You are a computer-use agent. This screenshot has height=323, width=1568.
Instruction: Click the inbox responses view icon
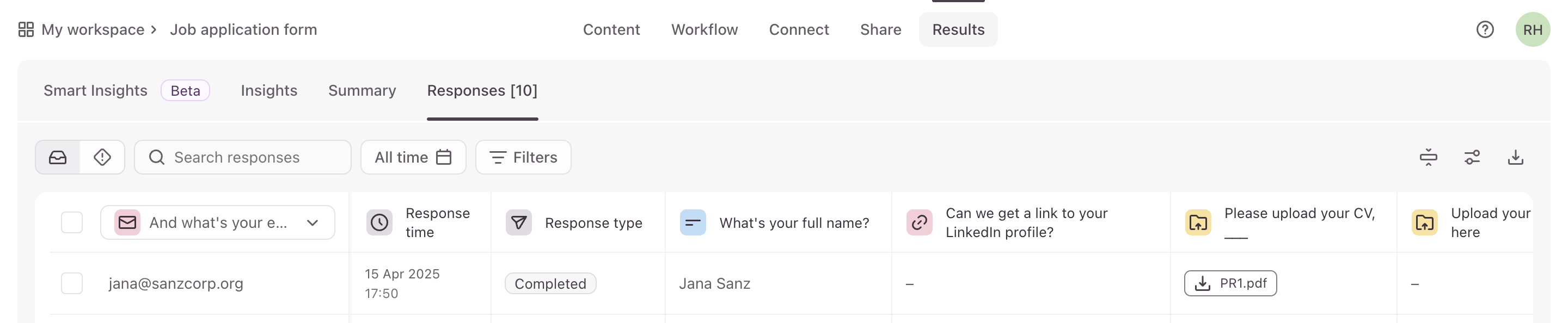click(58, 158)
